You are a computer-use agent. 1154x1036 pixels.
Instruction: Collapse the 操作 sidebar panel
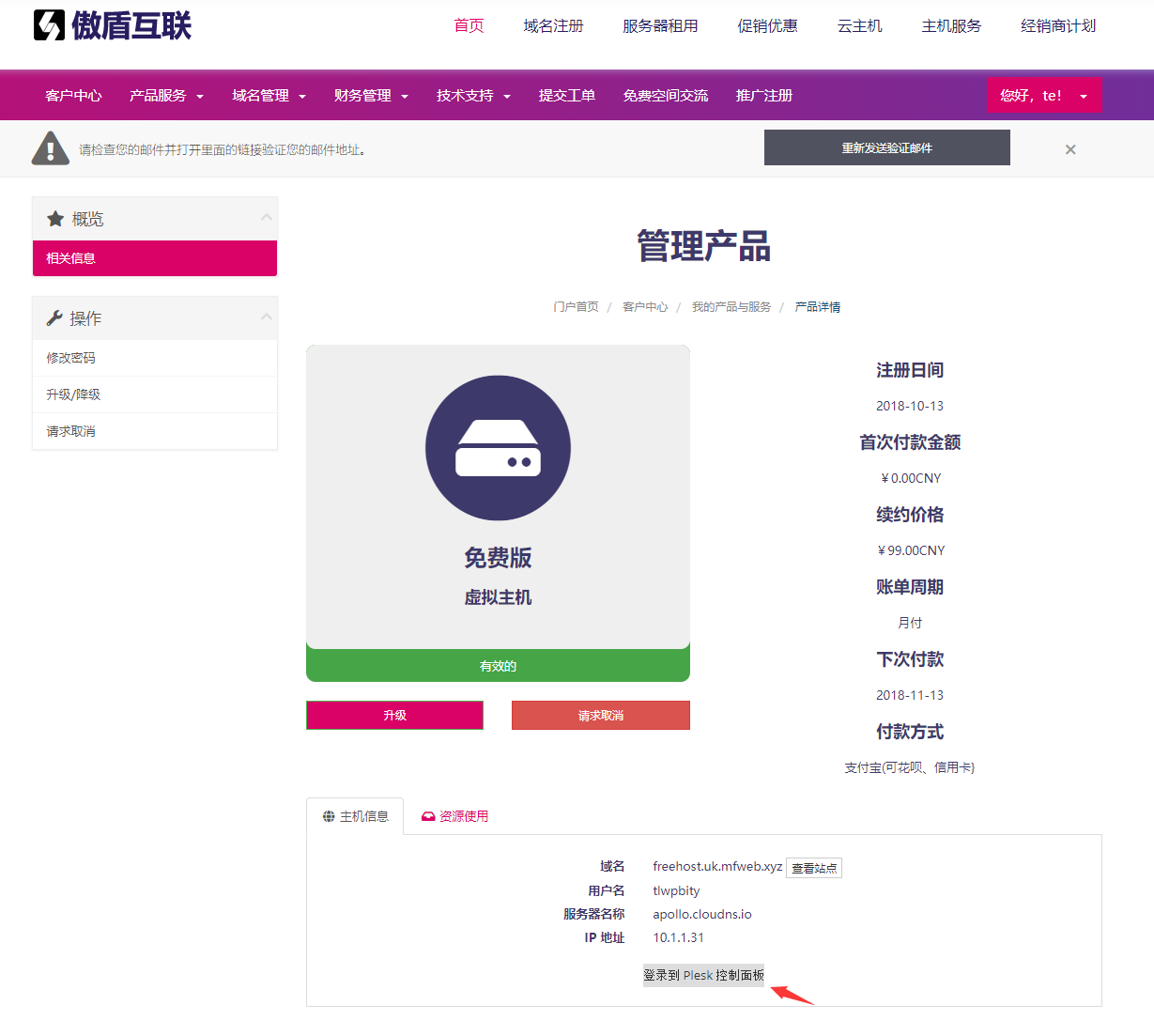pos(267,317)
